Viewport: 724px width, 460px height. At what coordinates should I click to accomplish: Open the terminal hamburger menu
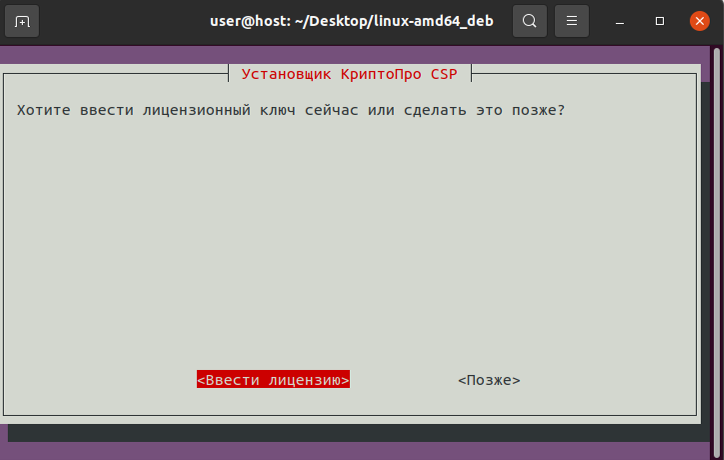(571, 21)
